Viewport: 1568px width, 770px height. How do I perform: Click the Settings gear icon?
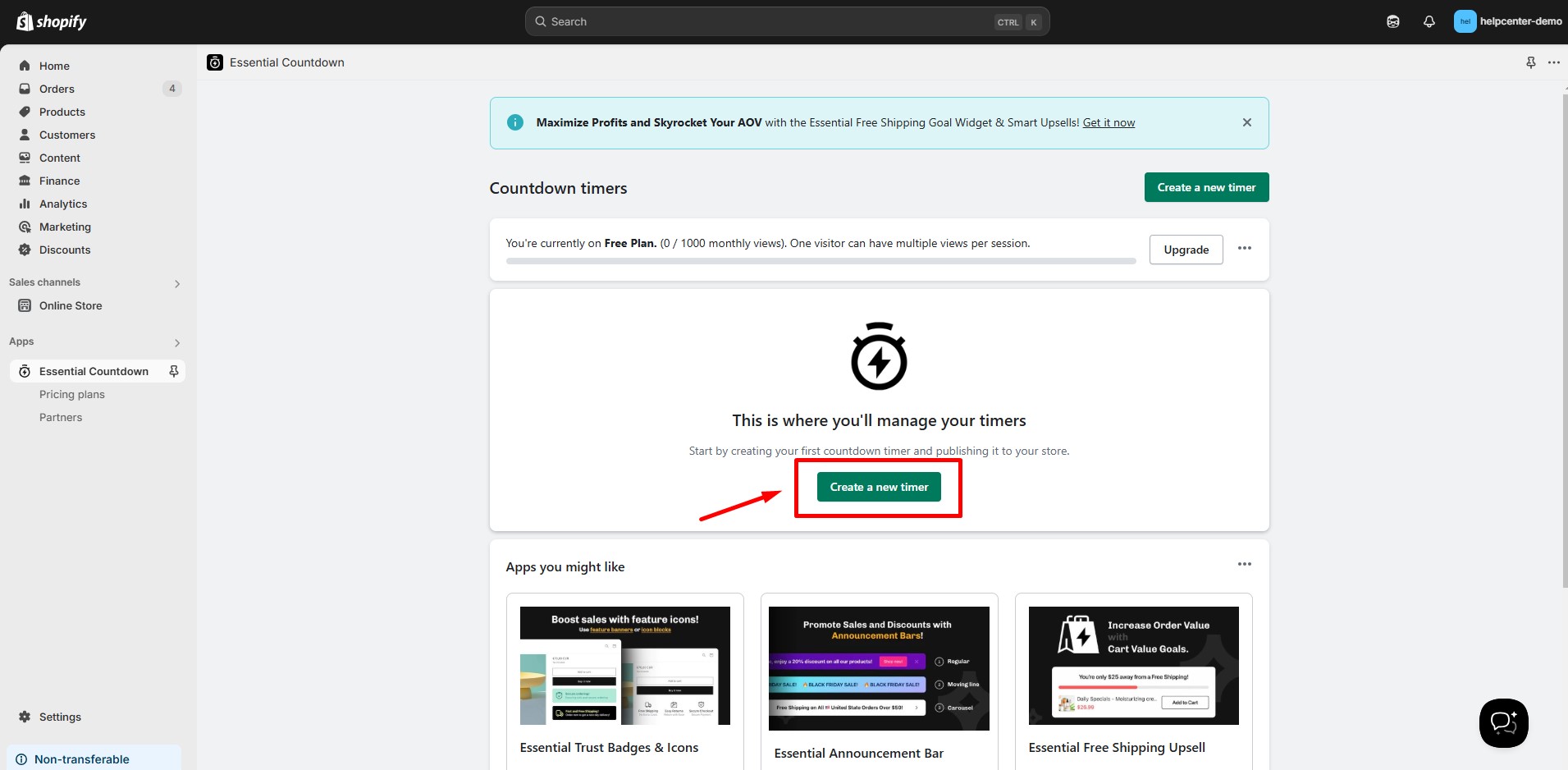[25, 717]
